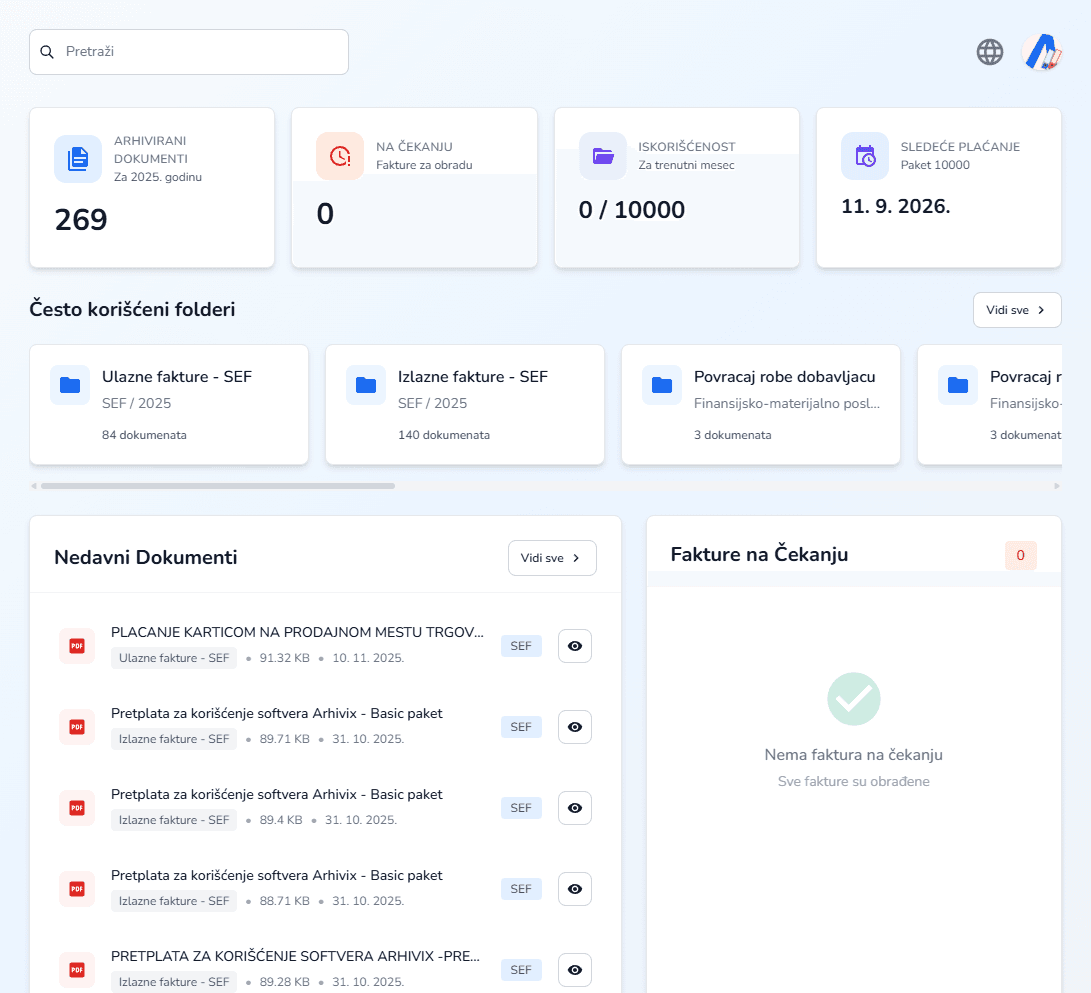The image size is (1091, 993).
Task: Click the usage folder icon
Action: click(x=603, y=156)
